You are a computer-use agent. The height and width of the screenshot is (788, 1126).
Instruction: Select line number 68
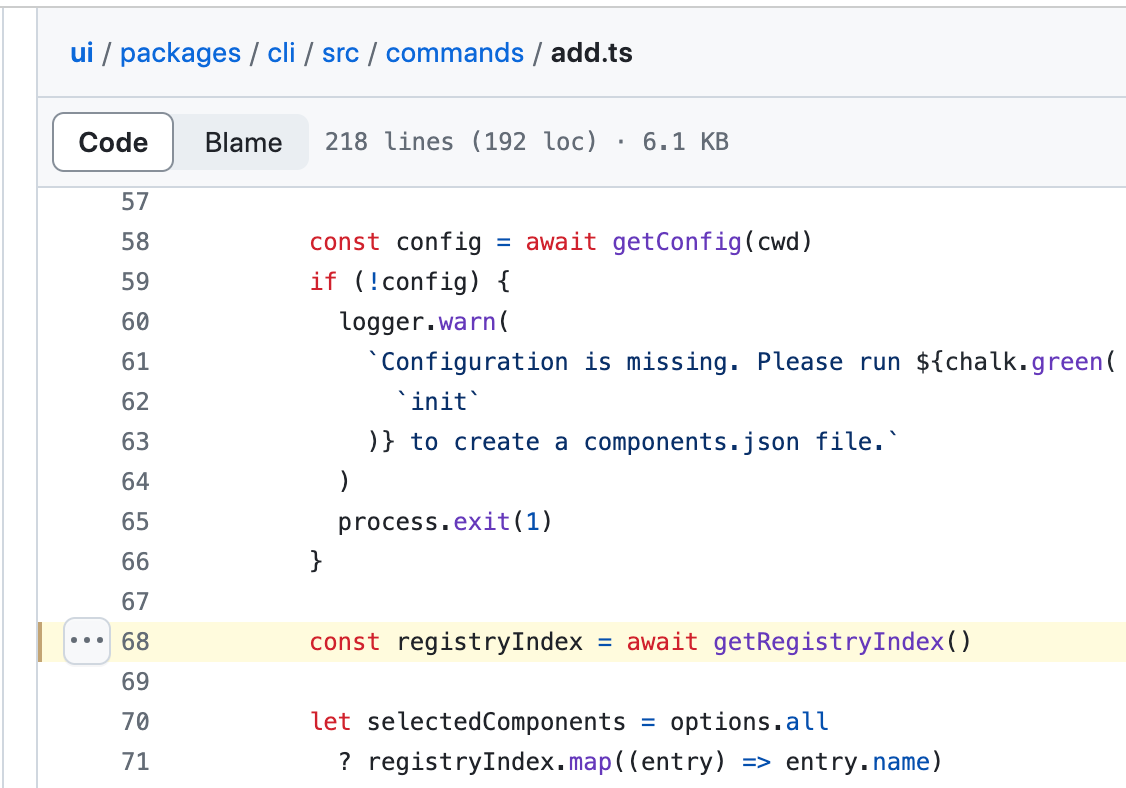click(134, 641)
